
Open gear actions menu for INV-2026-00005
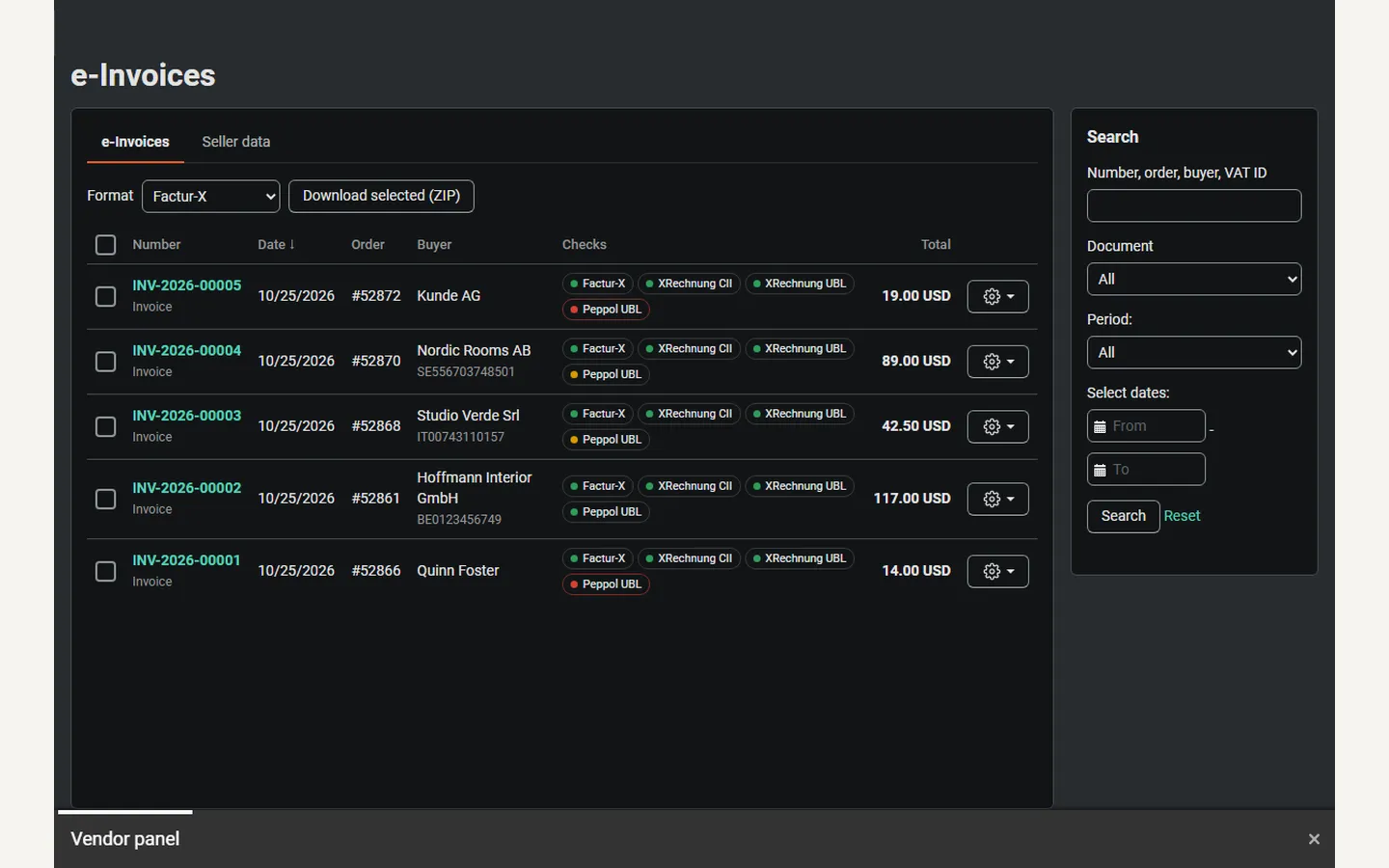click(997, 296)
